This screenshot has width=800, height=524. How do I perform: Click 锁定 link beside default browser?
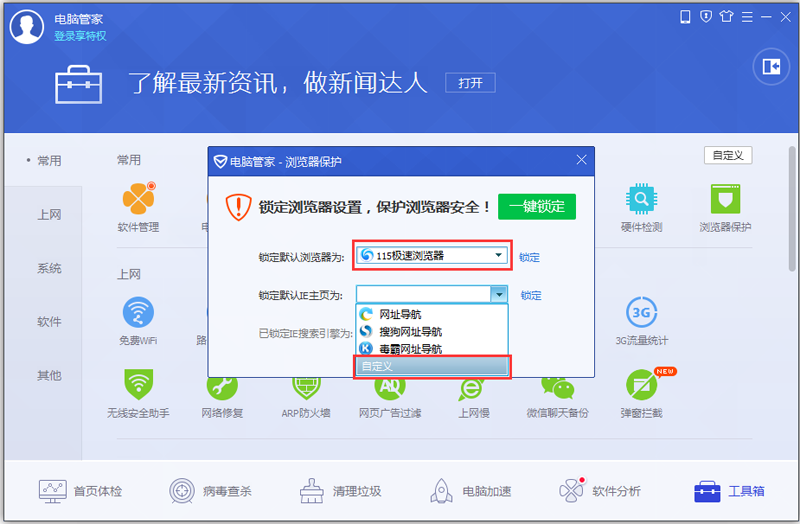coord(529,257)
